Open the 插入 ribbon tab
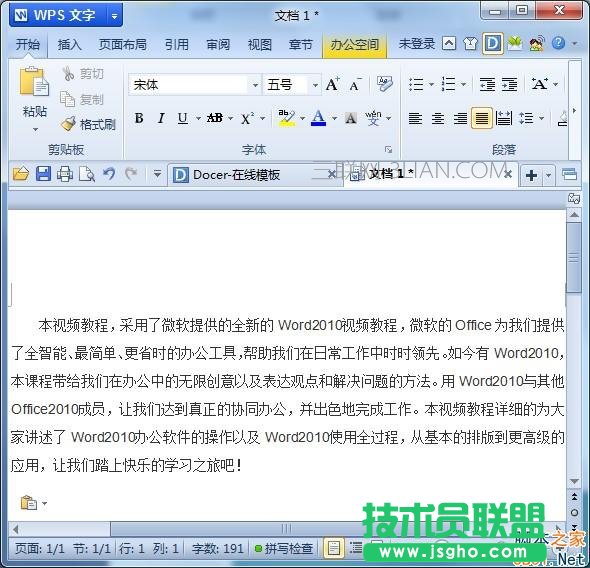590x568 pixels. (69, 45)
